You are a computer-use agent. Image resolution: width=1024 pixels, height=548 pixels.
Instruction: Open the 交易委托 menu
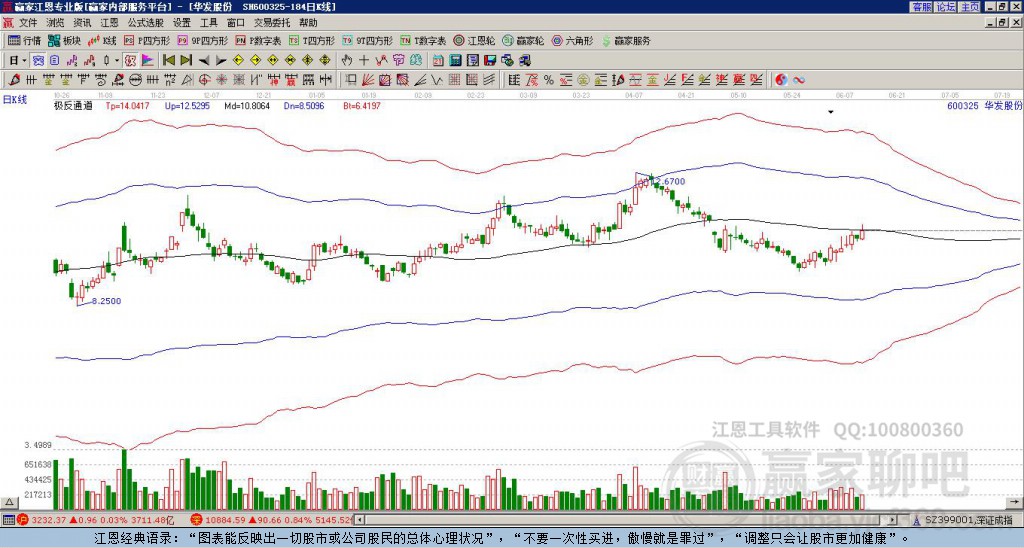click(272, 23)
